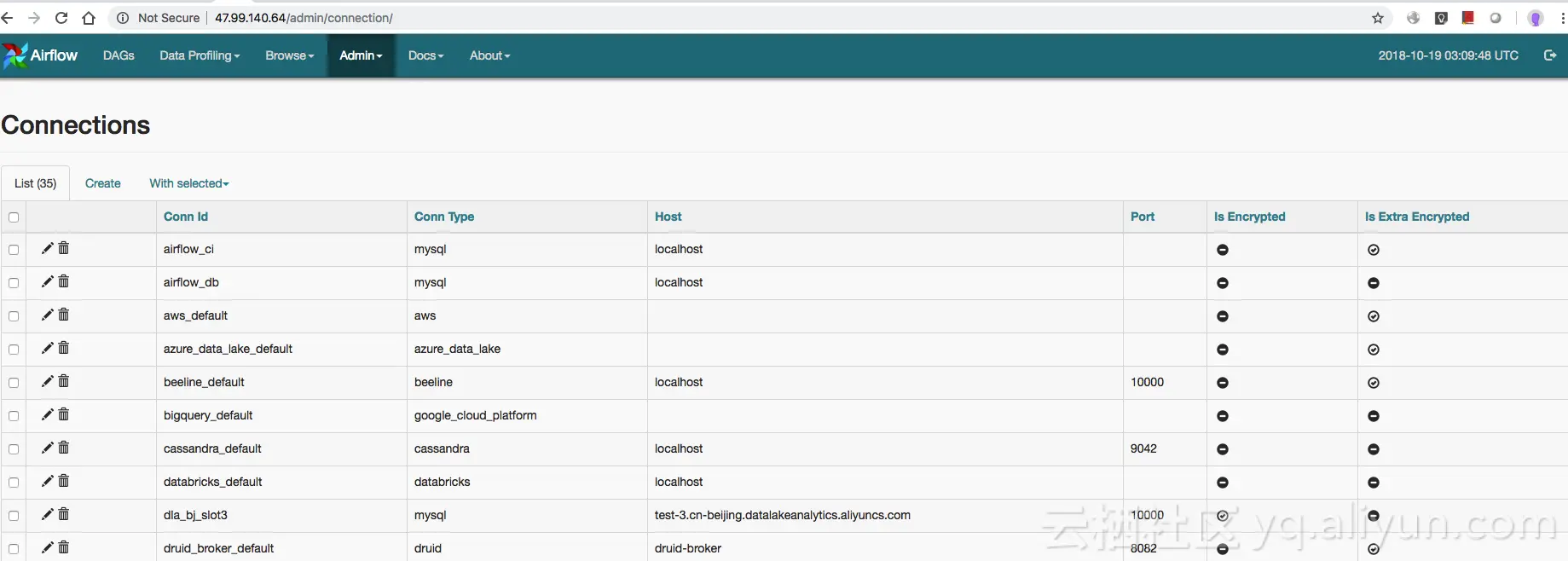Go back with browser back arrow
The image size is (1568, 561).
(x=8, y=18)
